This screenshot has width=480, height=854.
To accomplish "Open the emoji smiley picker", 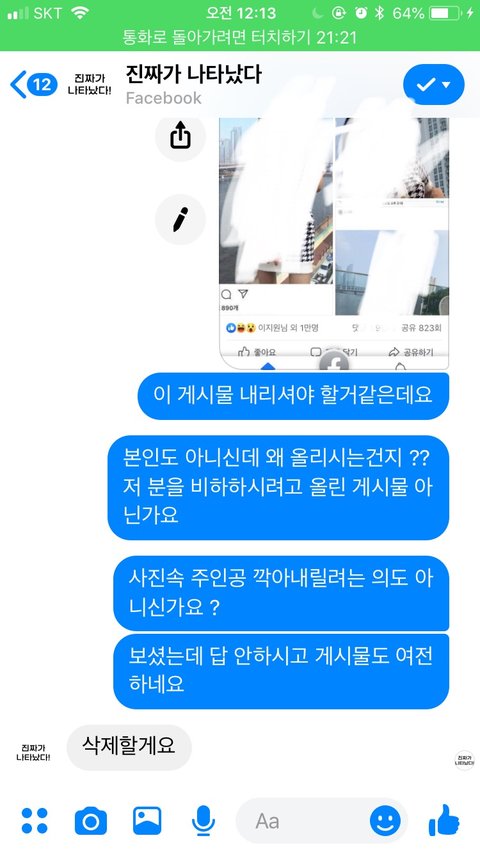I will pos(385,821).
